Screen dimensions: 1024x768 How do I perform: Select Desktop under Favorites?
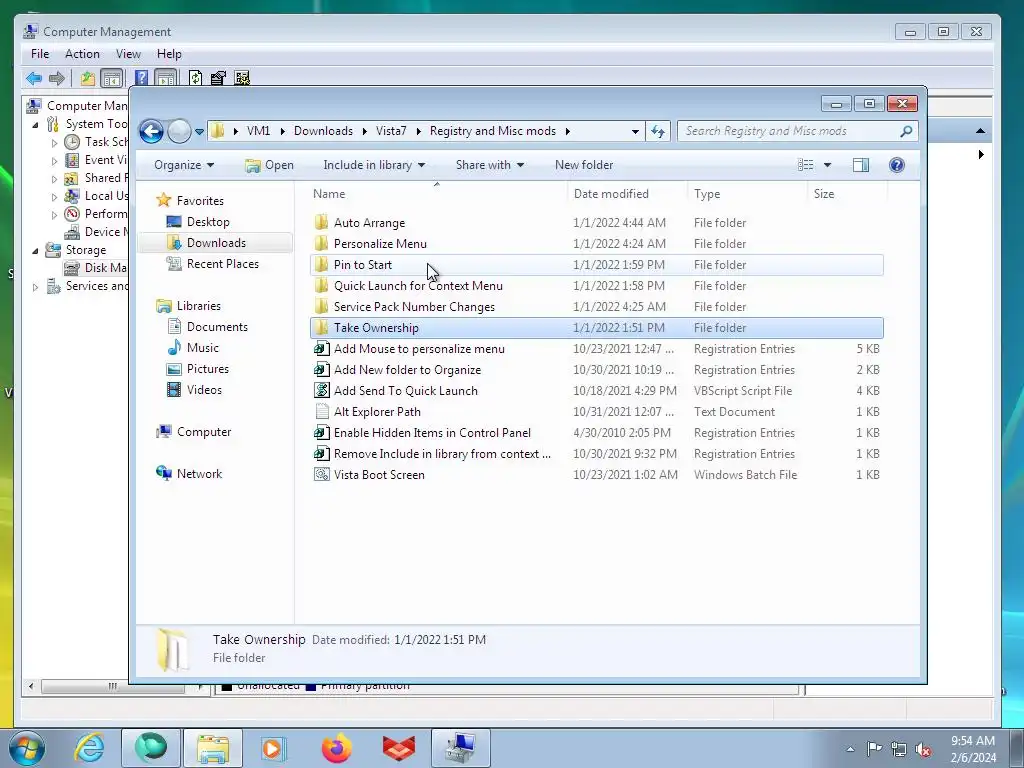(x=208, y=222)
